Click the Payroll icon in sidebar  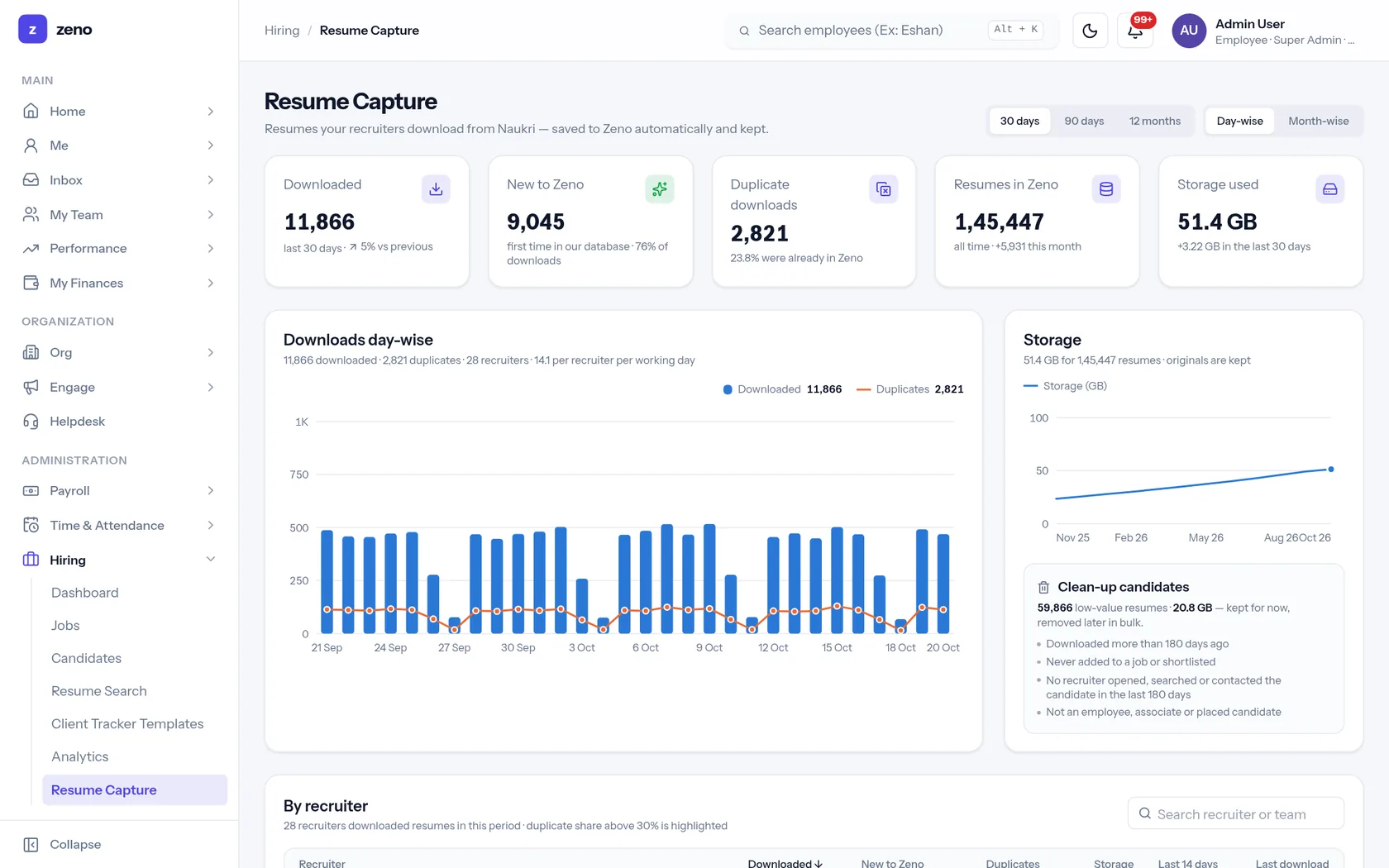(x=31, y=491)
